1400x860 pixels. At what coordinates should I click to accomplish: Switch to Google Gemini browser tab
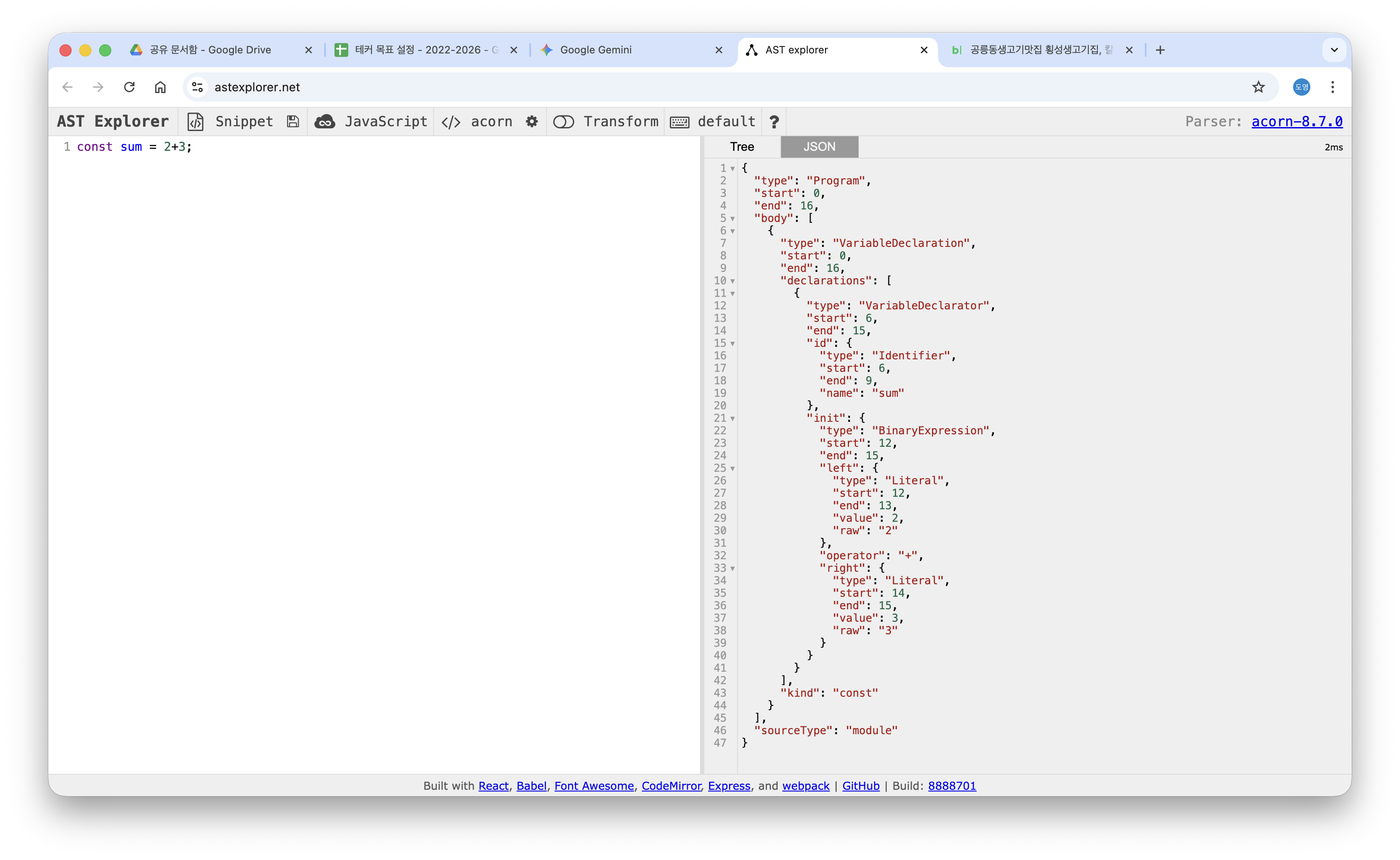point(596,50)
